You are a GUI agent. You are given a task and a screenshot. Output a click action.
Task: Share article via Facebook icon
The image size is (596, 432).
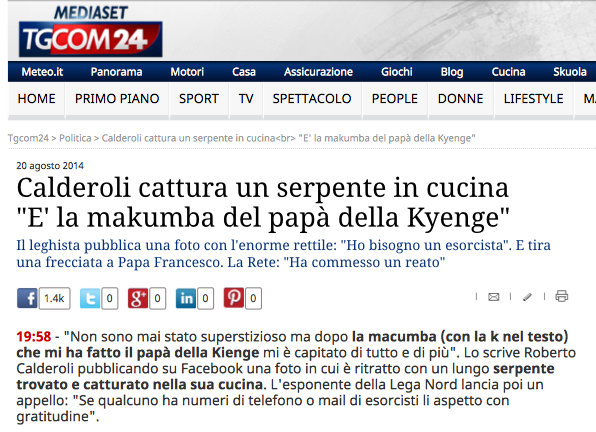(x=27, y=298)
